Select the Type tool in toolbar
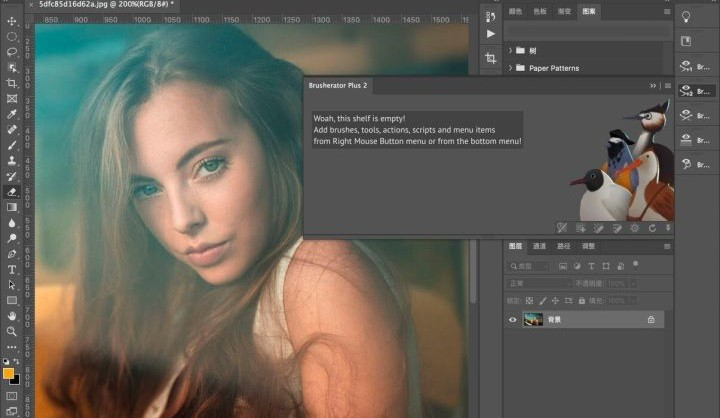The height and width of the screenshot is (418, 720). click(x=11, y=269)
